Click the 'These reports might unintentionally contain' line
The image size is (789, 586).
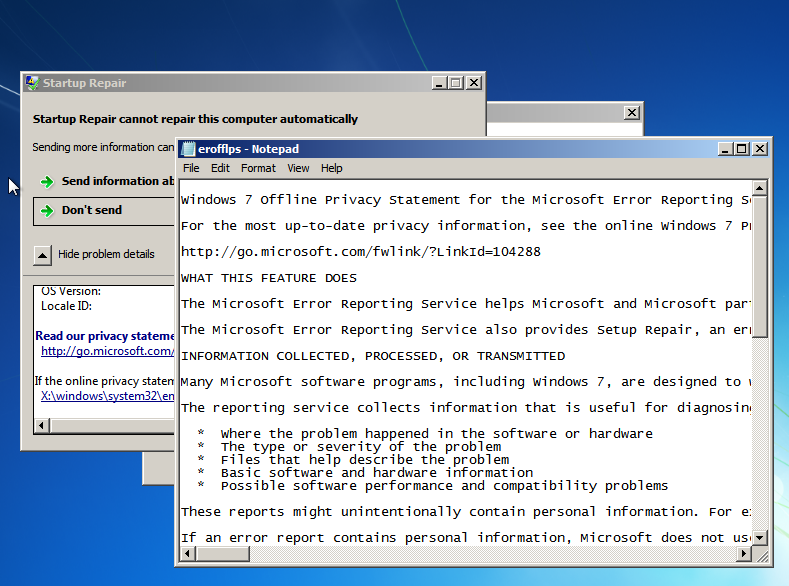pyautogui.click(x=465, y=512)
